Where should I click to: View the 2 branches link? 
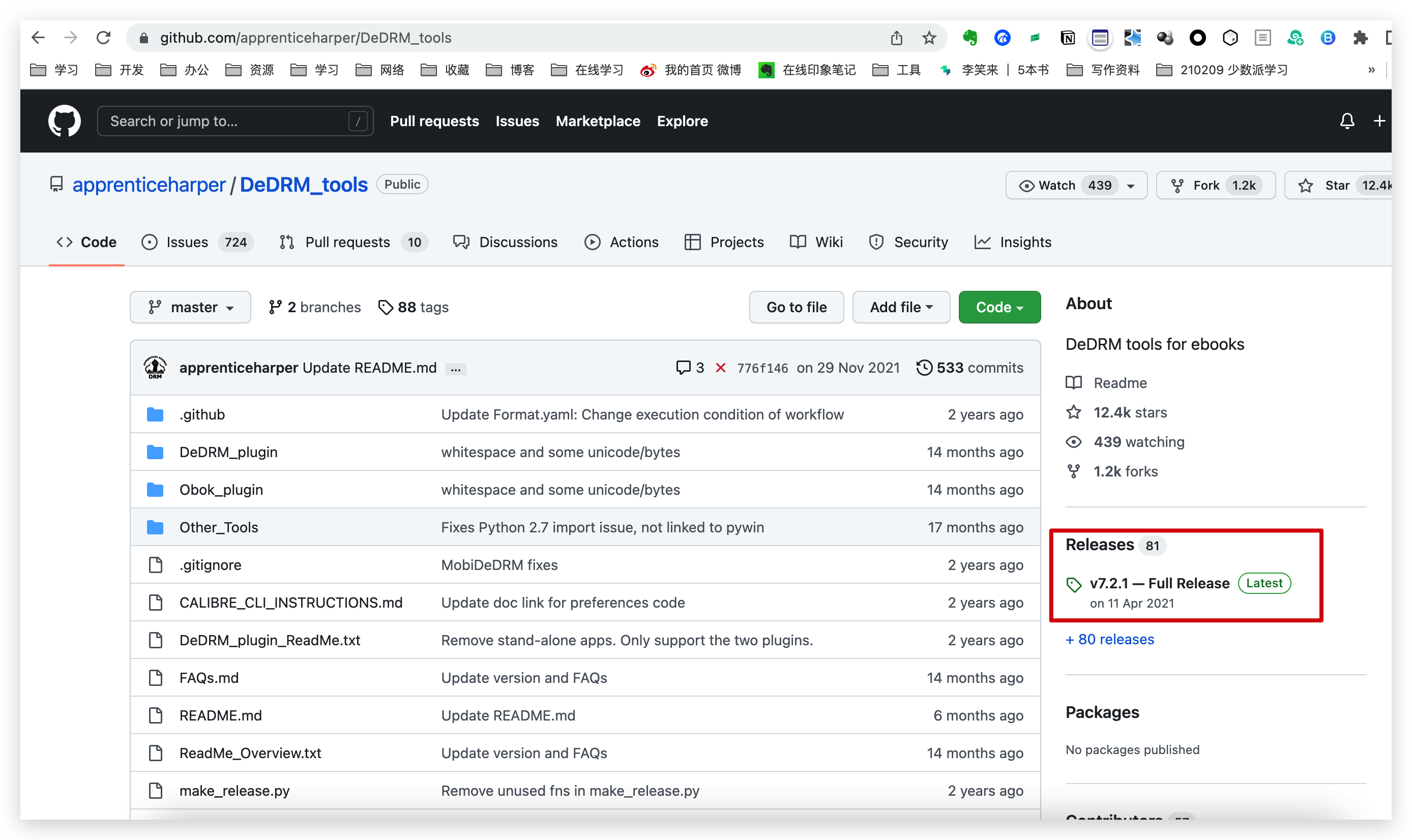314,307
